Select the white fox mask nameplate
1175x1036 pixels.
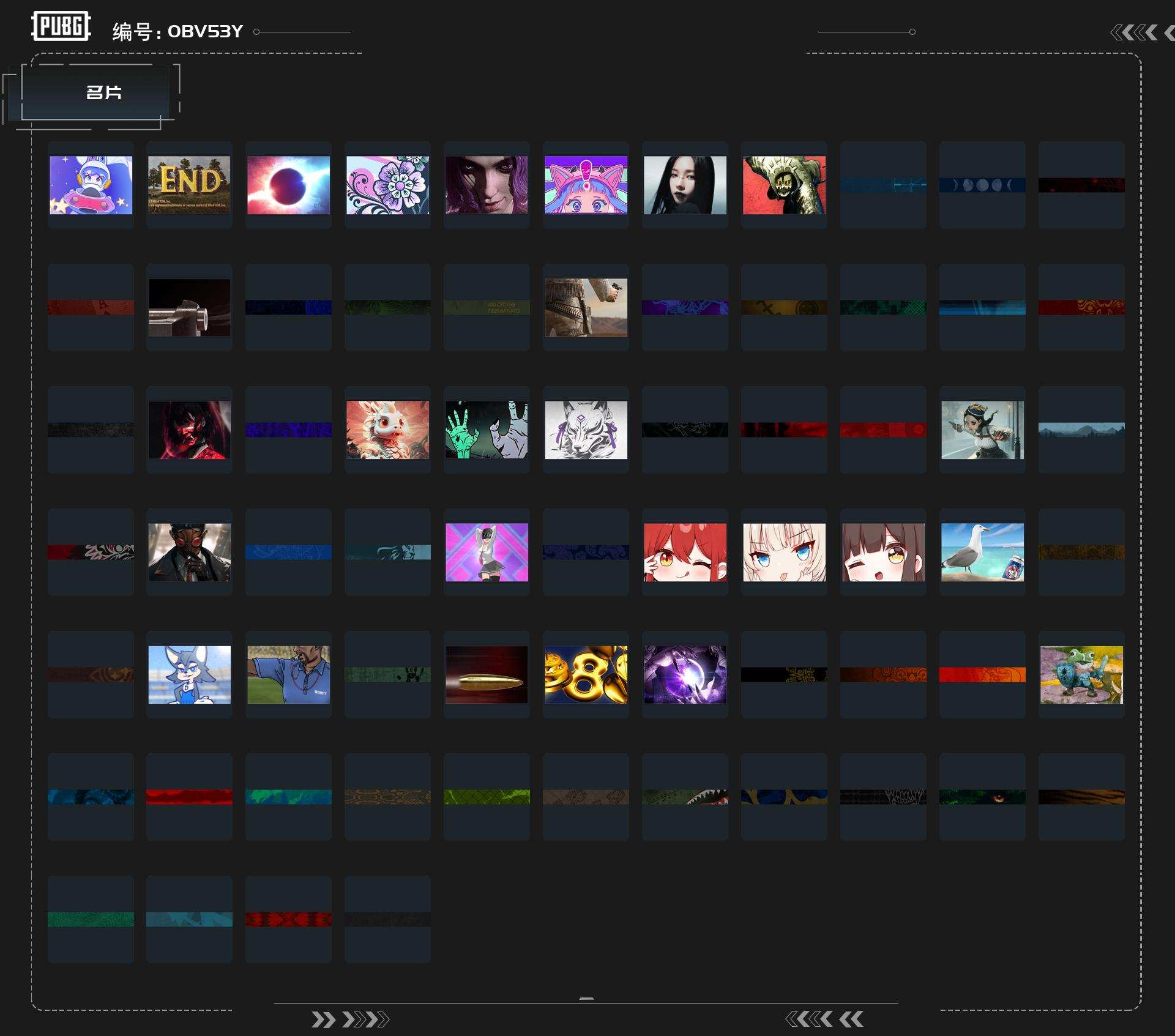(x=586, y=430)
